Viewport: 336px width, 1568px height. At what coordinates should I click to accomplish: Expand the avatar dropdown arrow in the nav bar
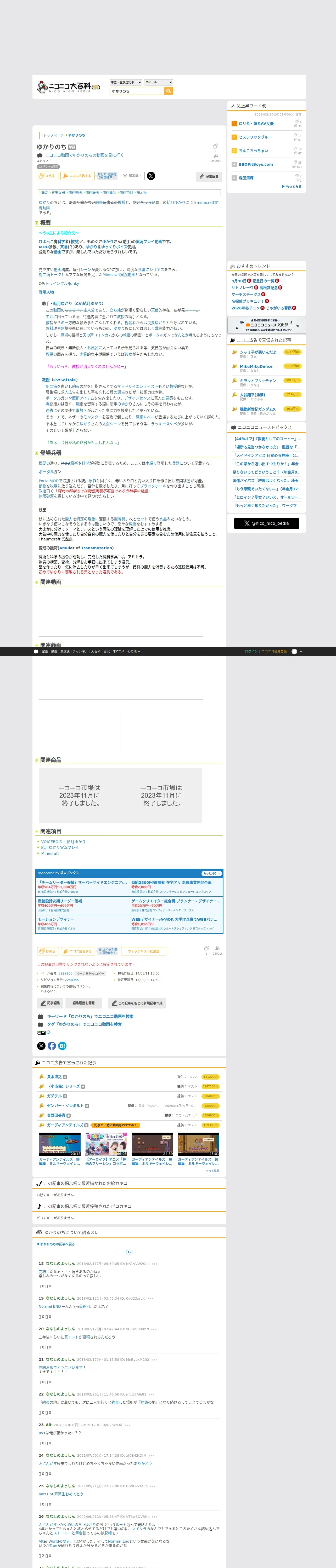(301, 651)
